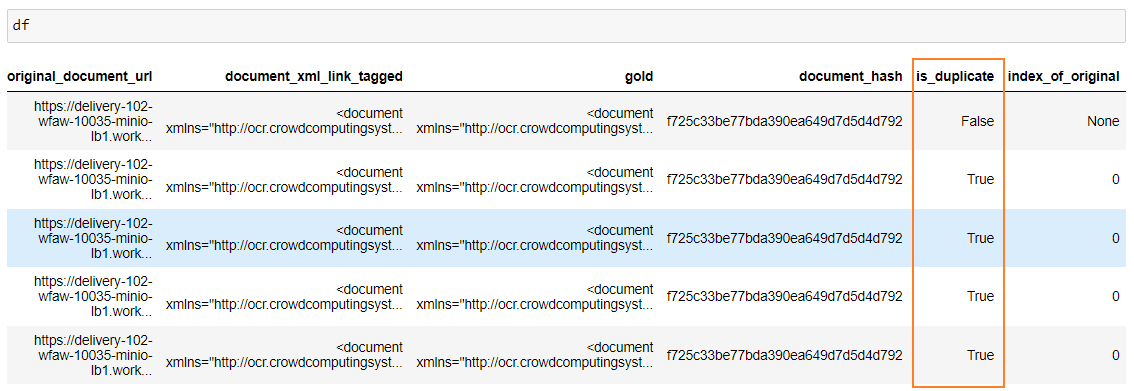Viewport: 1134px width, 391px height.
Task: Click index_of_original value 0 in second row
Action: [x=1115, y=179]
